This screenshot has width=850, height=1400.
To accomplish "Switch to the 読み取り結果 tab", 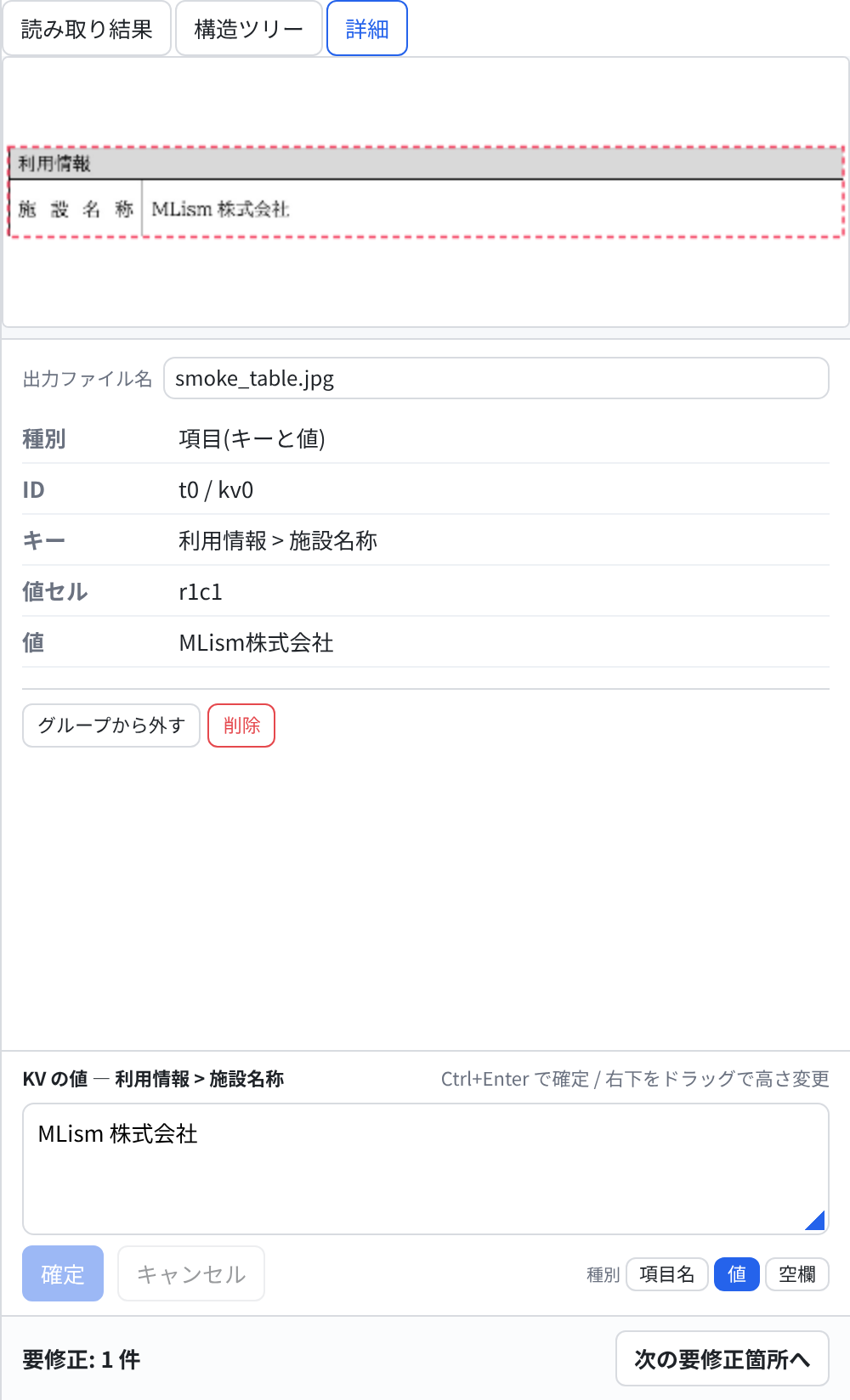I will tap(87, 29).
